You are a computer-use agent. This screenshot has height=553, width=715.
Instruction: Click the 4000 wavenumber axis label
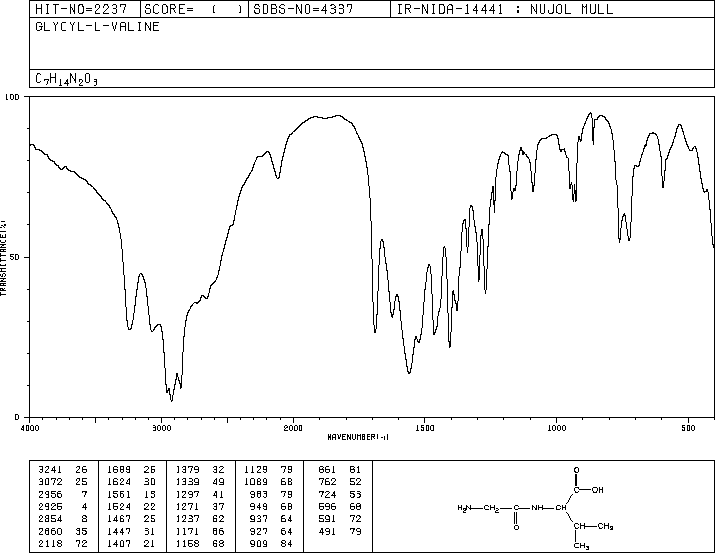pos(30,428)
